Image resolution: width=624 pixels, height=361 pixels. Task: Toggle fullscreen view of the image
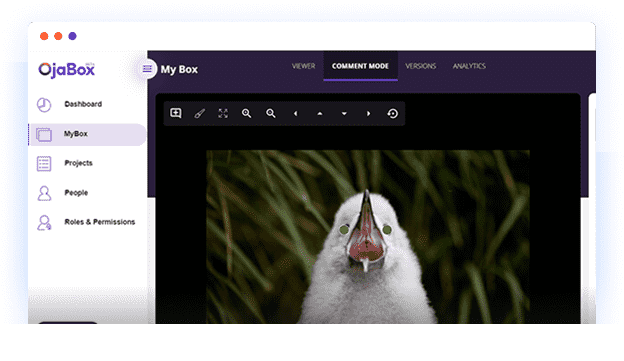pyautogui.click(x=223, y=113)
